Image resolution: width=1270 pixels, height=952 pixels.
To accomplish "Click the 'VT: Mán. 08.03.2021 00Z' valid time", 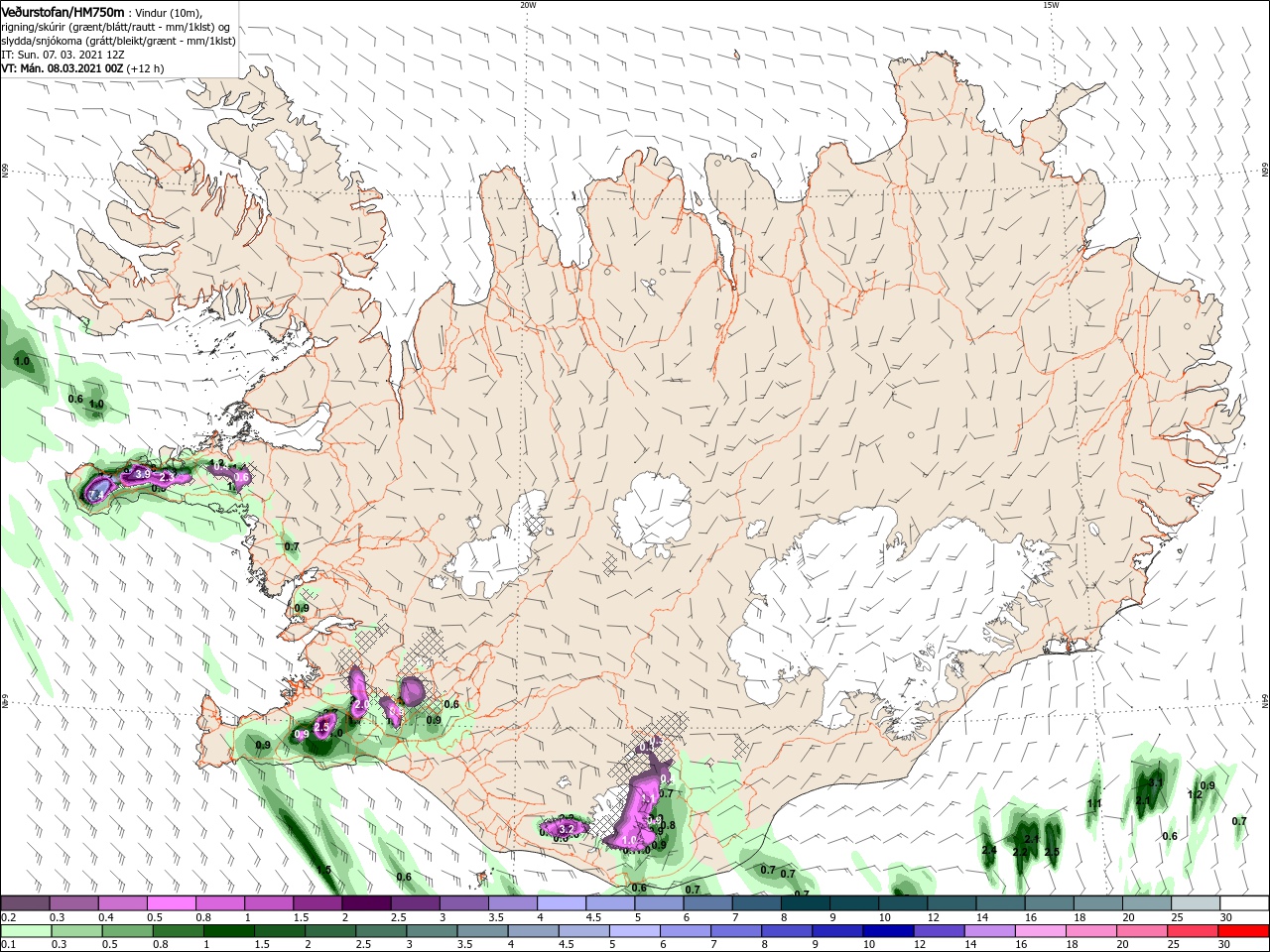I will 62,68.
